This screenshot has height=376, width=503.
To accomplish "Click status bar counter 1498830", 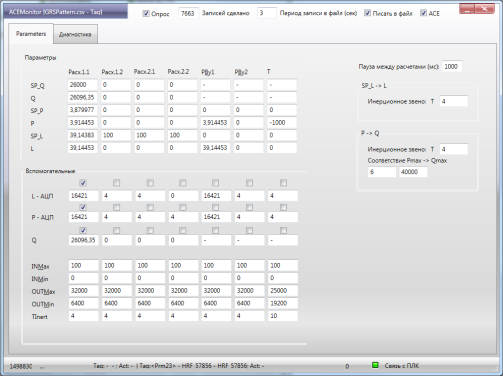I will [x=21, y=366].
